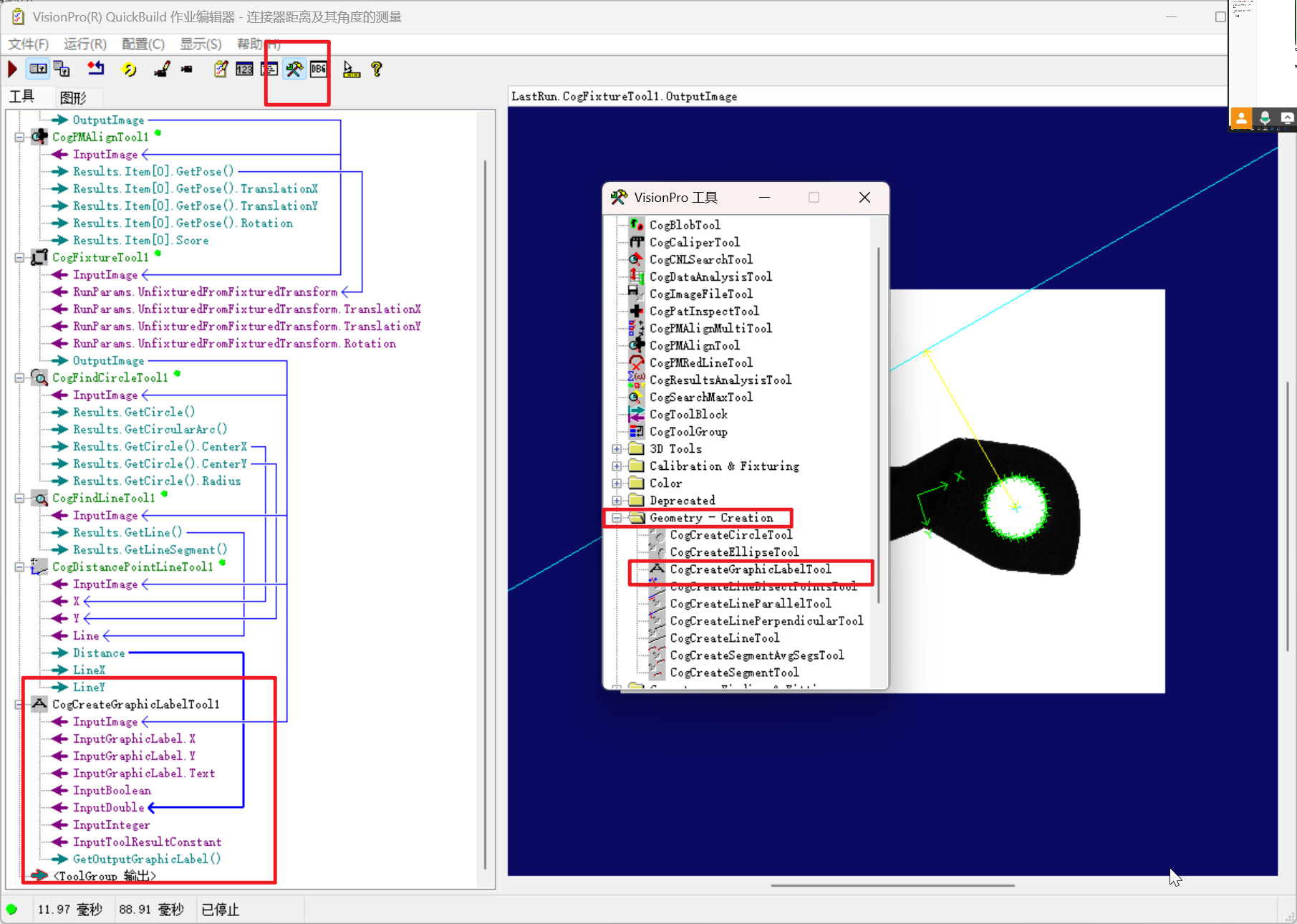This screenshot has height=924, width=1297.
Task: Select CogCNLSearchTool in the toolbox
Action: (x=700, y=259)
